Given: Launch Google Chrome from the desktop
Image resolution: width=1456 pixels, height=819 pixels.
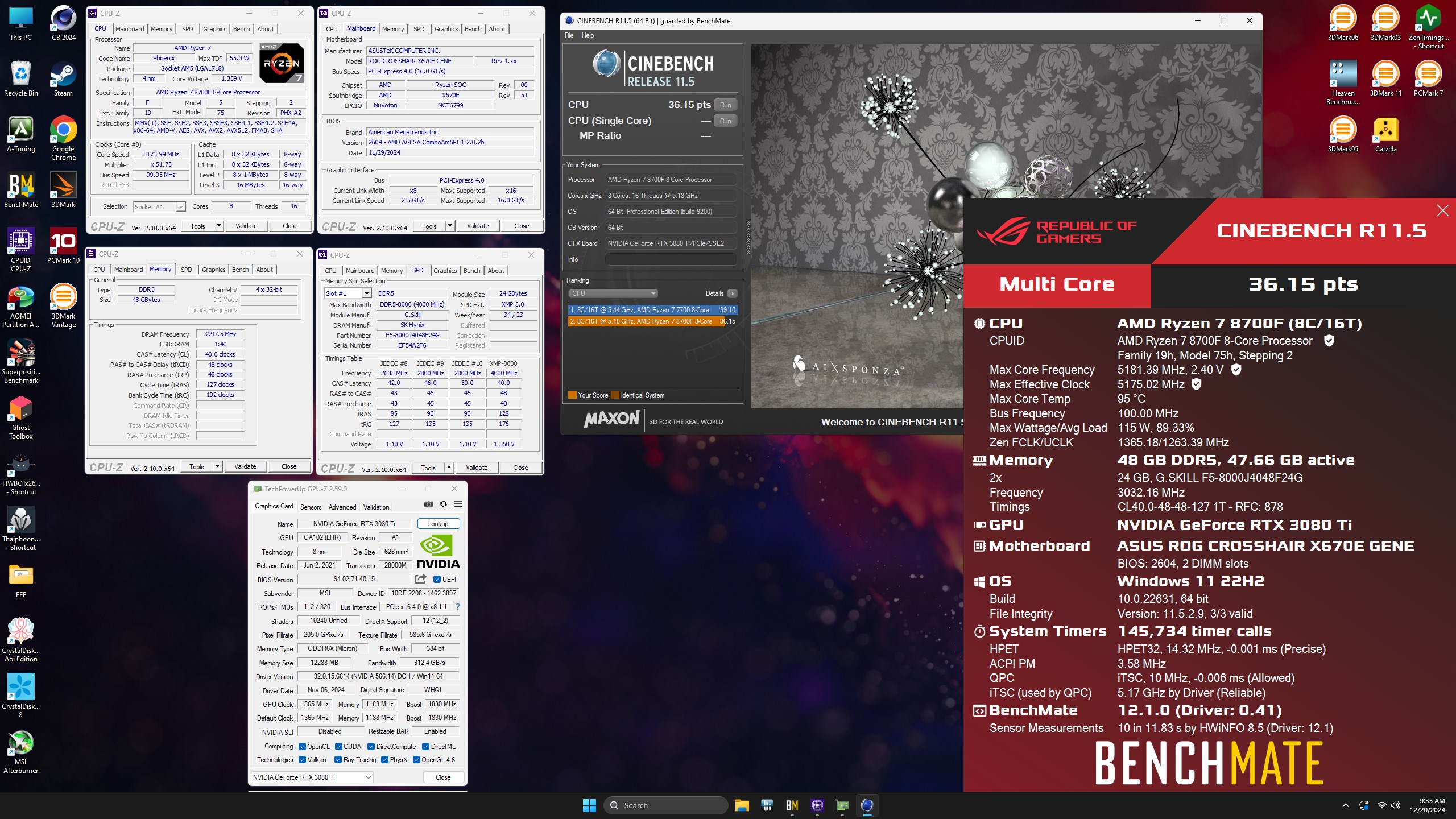Looking at the screenshot, I should [x=63, y=139].
